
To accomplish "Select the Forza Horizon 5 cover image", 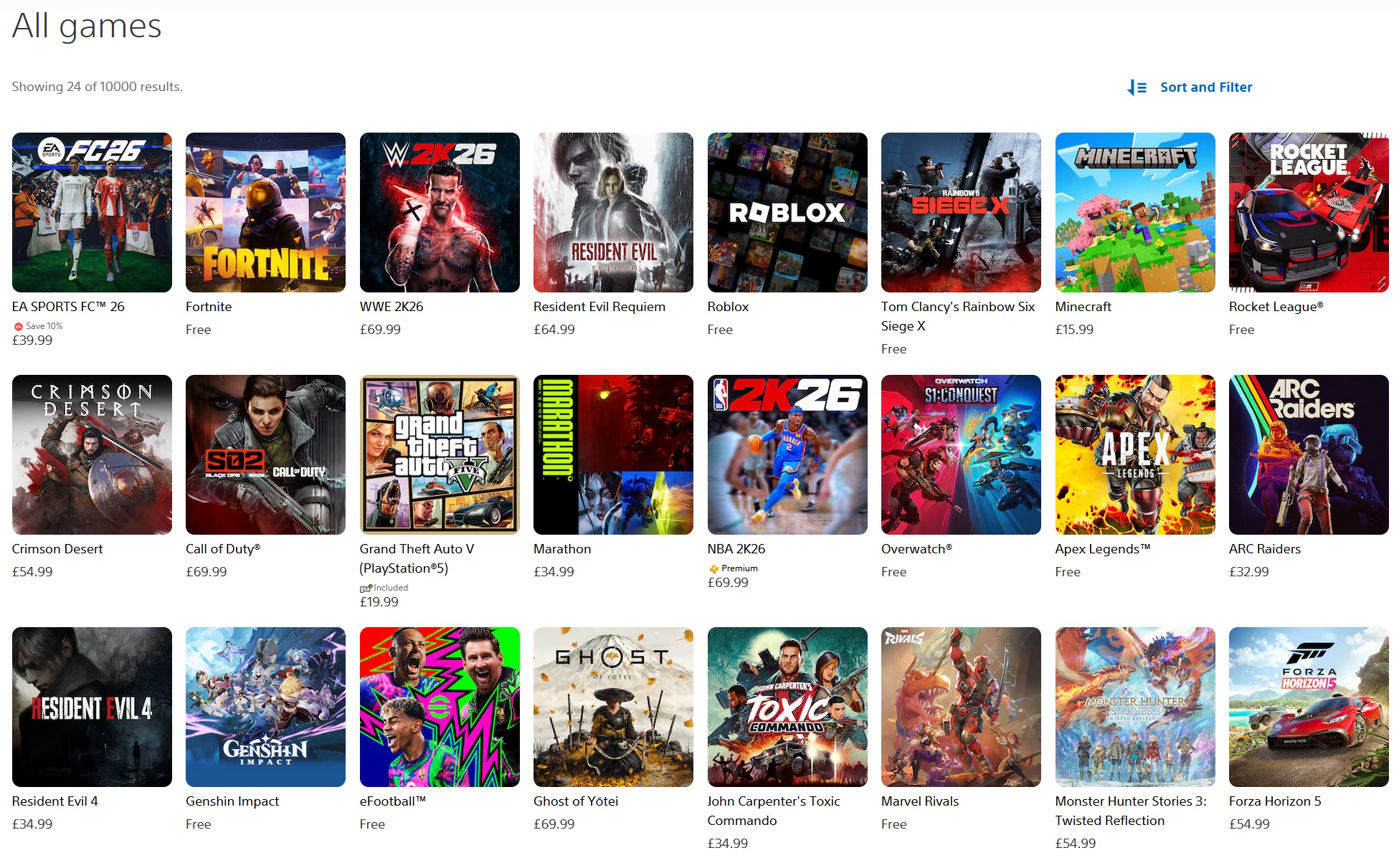I will (1308, 707).
